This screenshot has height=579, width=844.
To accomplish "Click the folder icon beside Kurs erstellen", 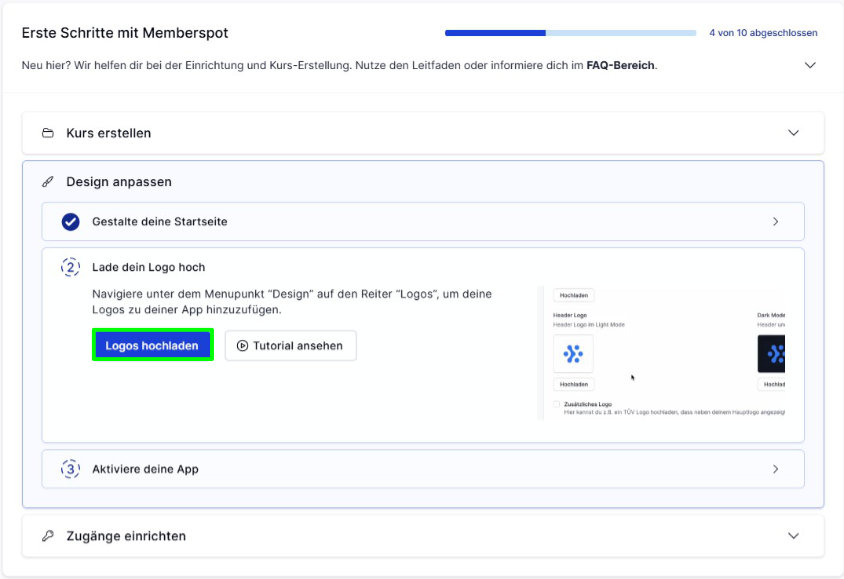I will tap(48, 133).
